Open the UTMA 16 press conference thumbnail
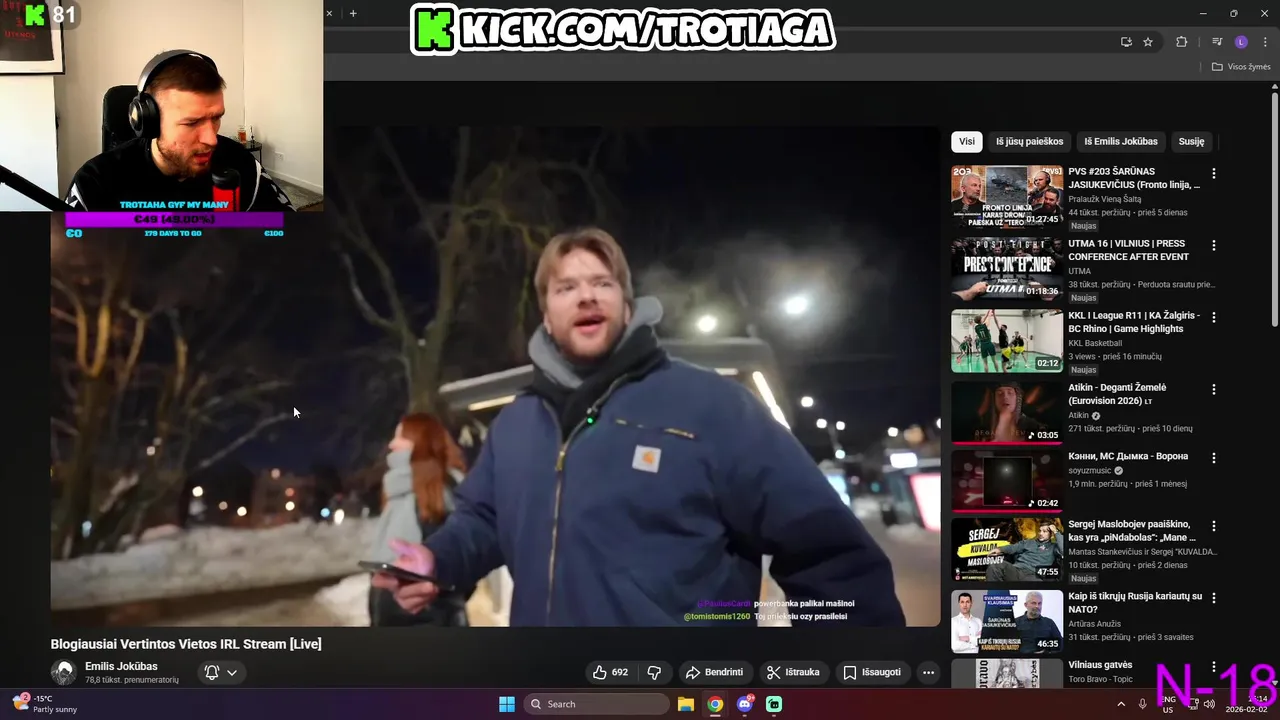The image size is (1280, 720). click(1007, 269)
